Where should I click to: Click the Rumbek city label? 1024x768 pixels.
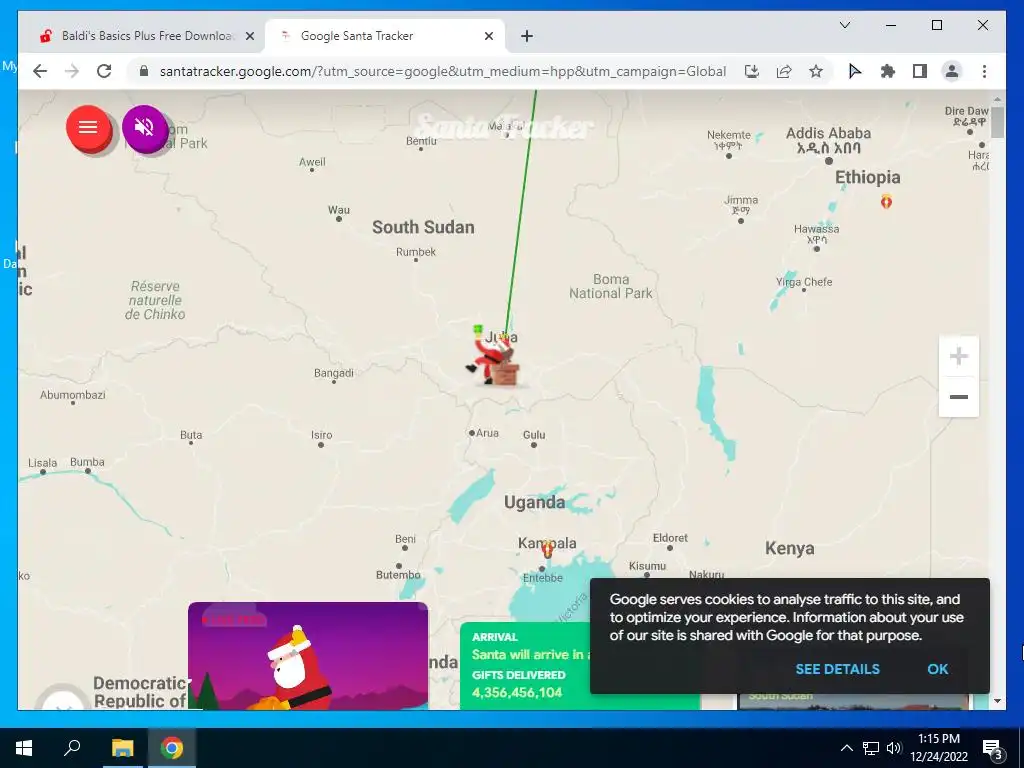click(415, 252)
